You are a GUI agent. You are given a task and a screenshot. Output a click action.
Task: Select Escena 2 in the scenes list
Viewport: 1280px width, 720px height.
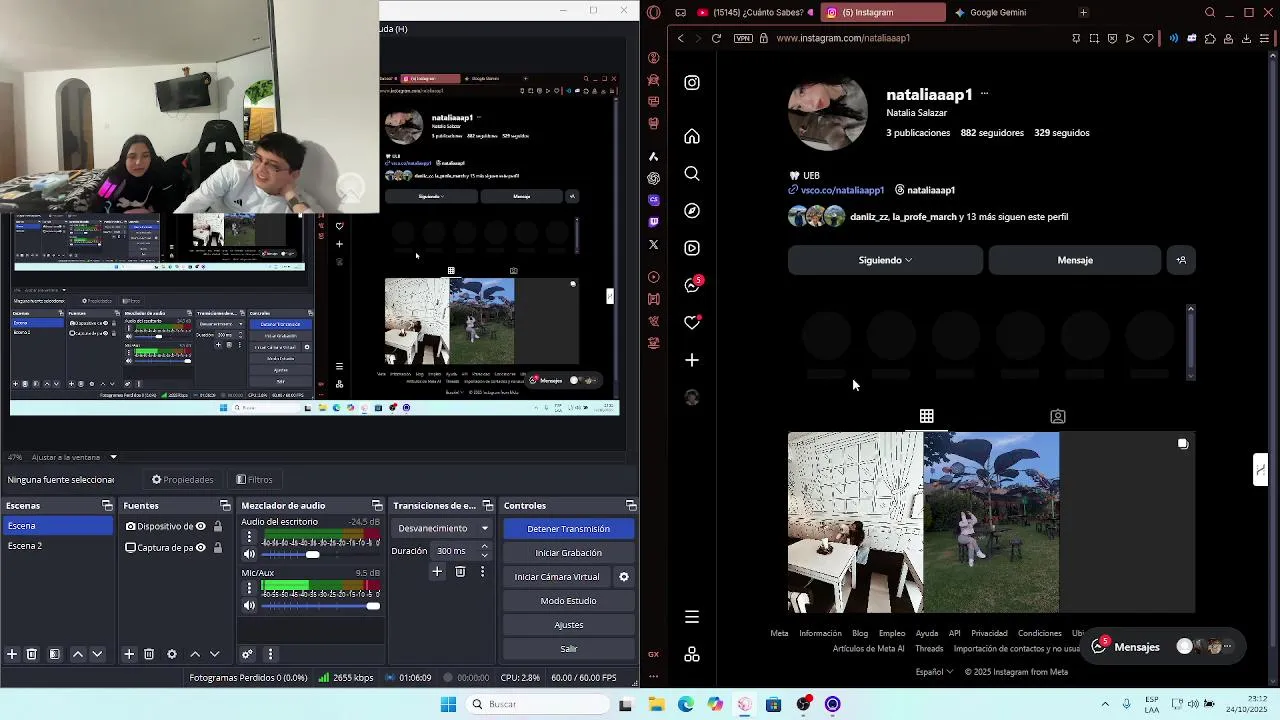57,547
